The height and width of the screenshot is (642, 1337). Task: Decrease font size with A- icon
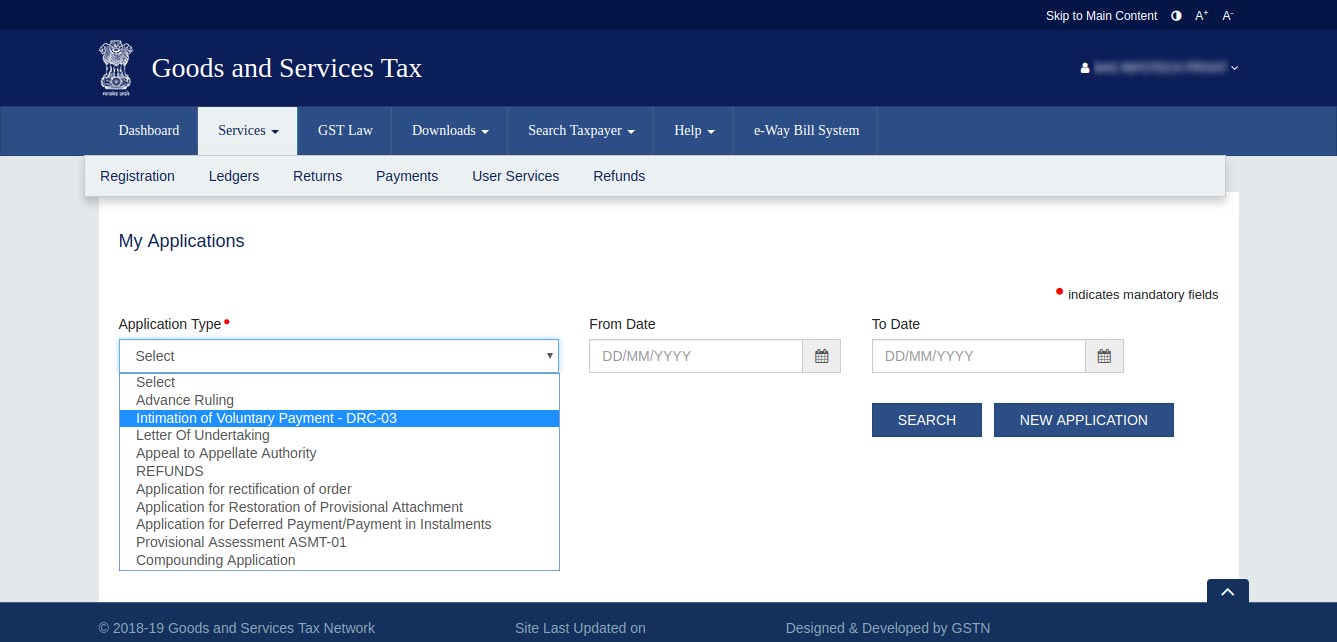[x=1227, y=16]
